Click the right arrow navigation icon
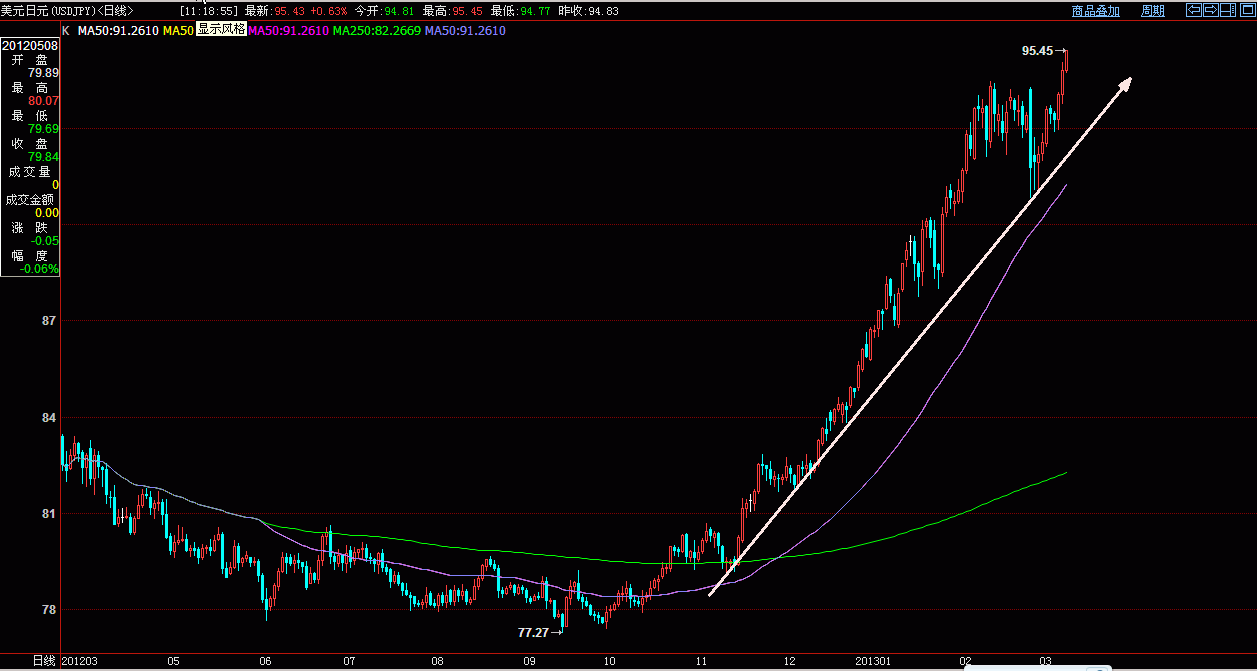The height and width of the screenshot is (671, 1257). 1211,10
